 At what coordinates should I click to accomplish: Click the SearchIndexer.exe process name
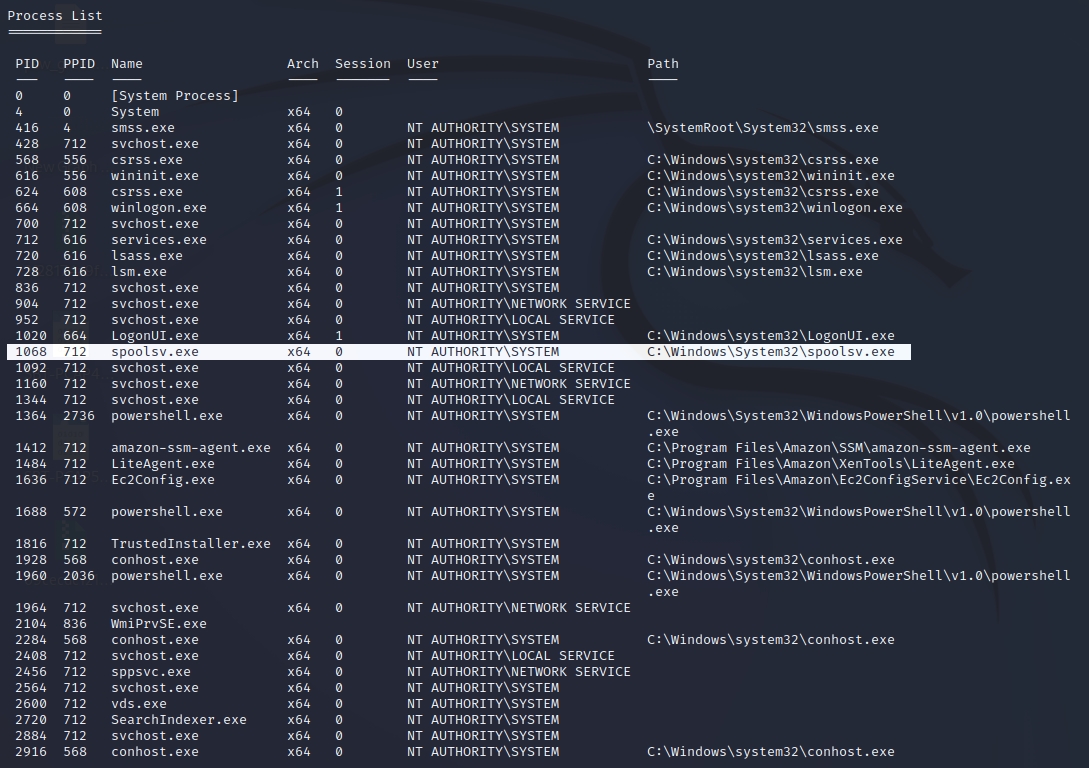179,720
